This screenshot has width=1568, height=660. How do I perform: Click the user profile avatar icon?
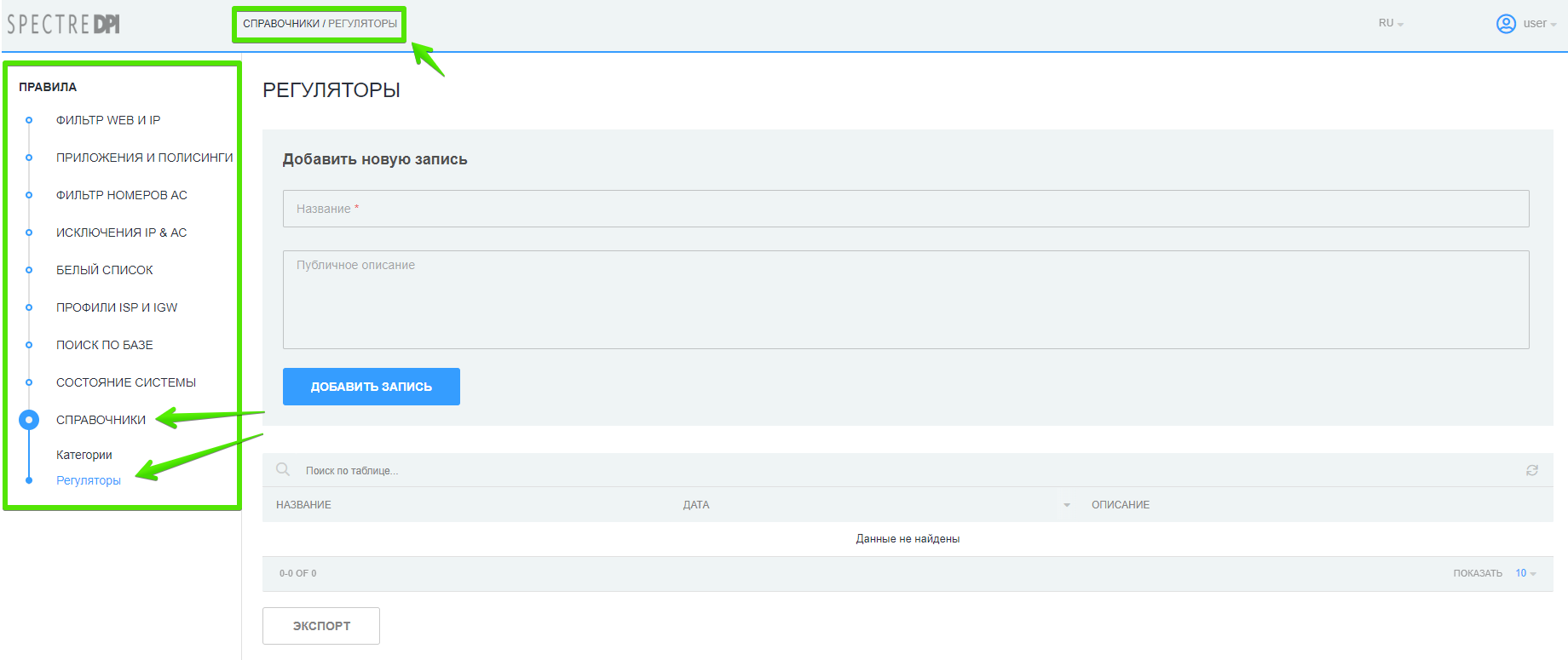(1506, 24)
